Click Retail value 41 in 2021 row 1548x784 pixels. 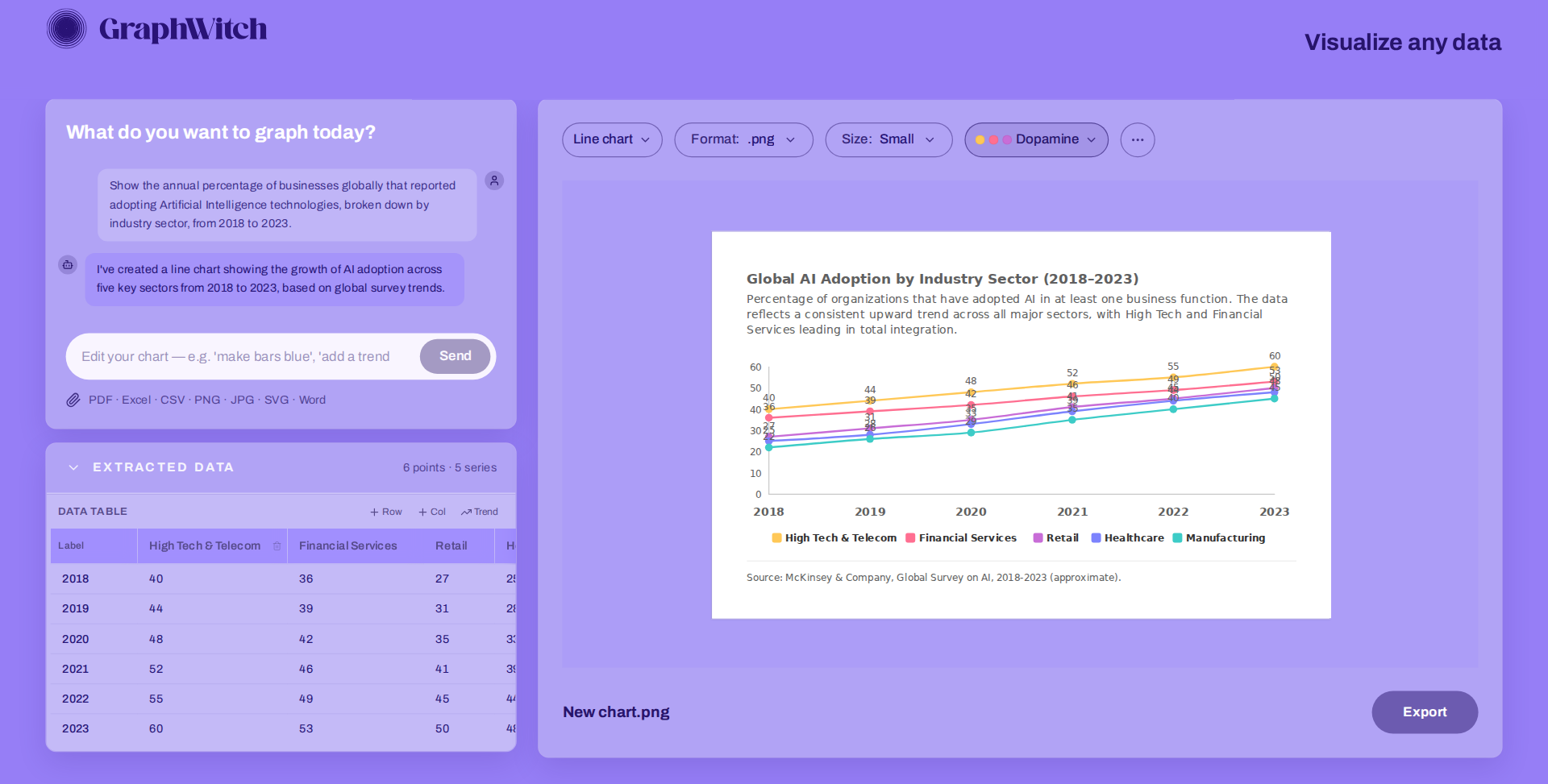pyautogui.click(x=443, y=669)
